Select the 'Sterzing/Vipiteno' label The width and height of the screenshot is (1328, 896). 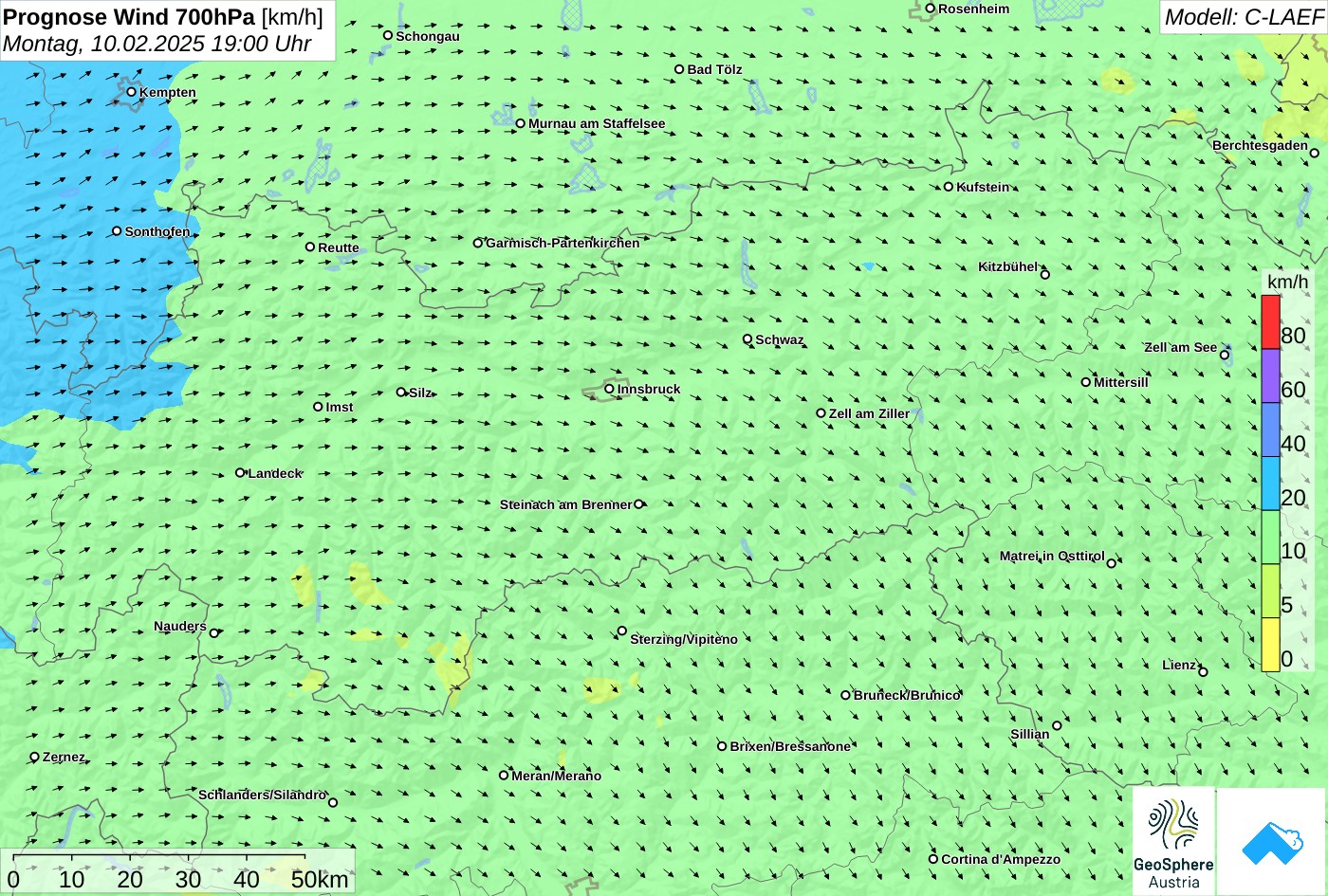(x=684, y=639)
